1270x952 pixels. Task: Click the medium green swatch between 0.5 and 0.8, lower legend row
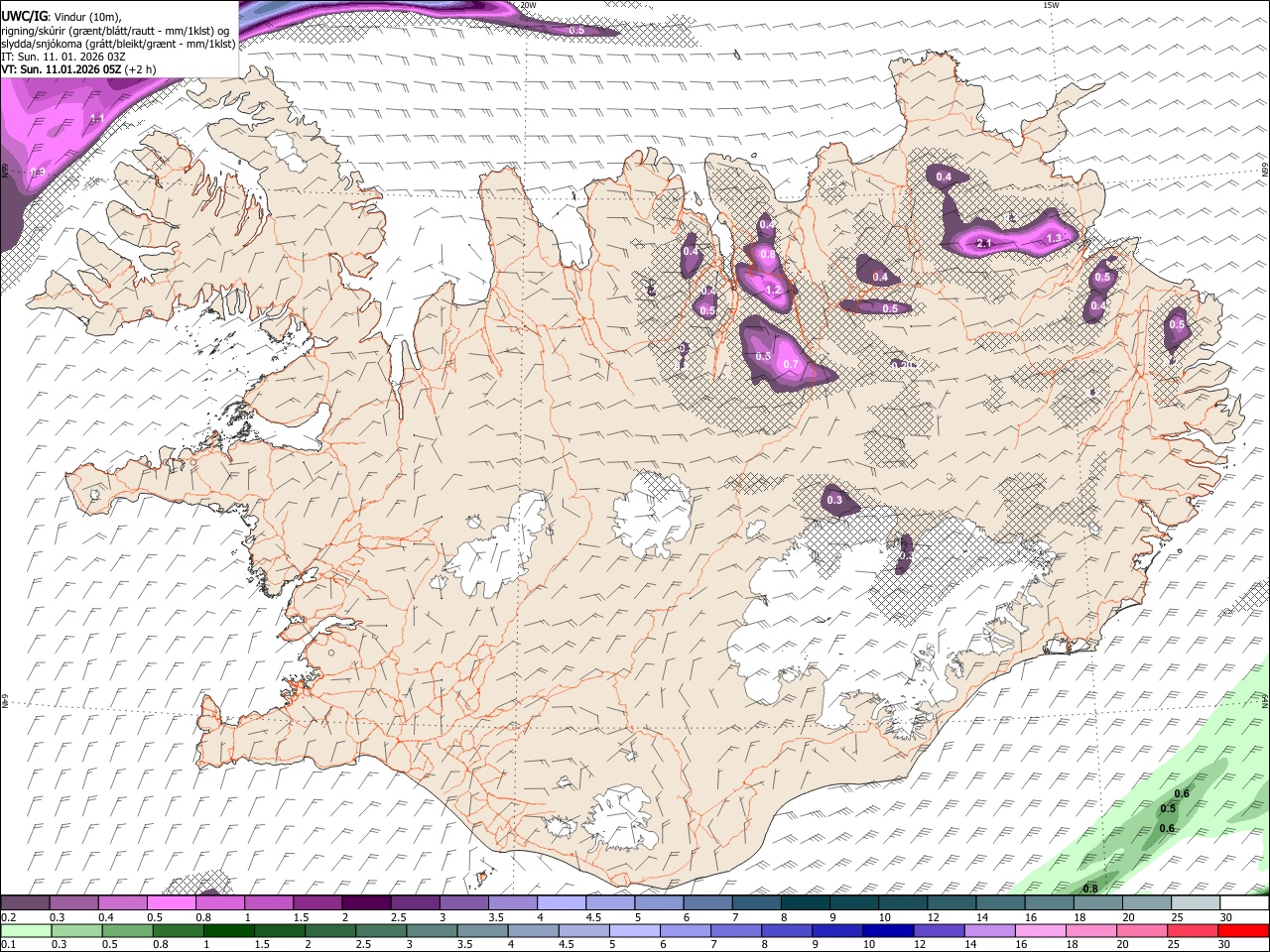point(127,930)
